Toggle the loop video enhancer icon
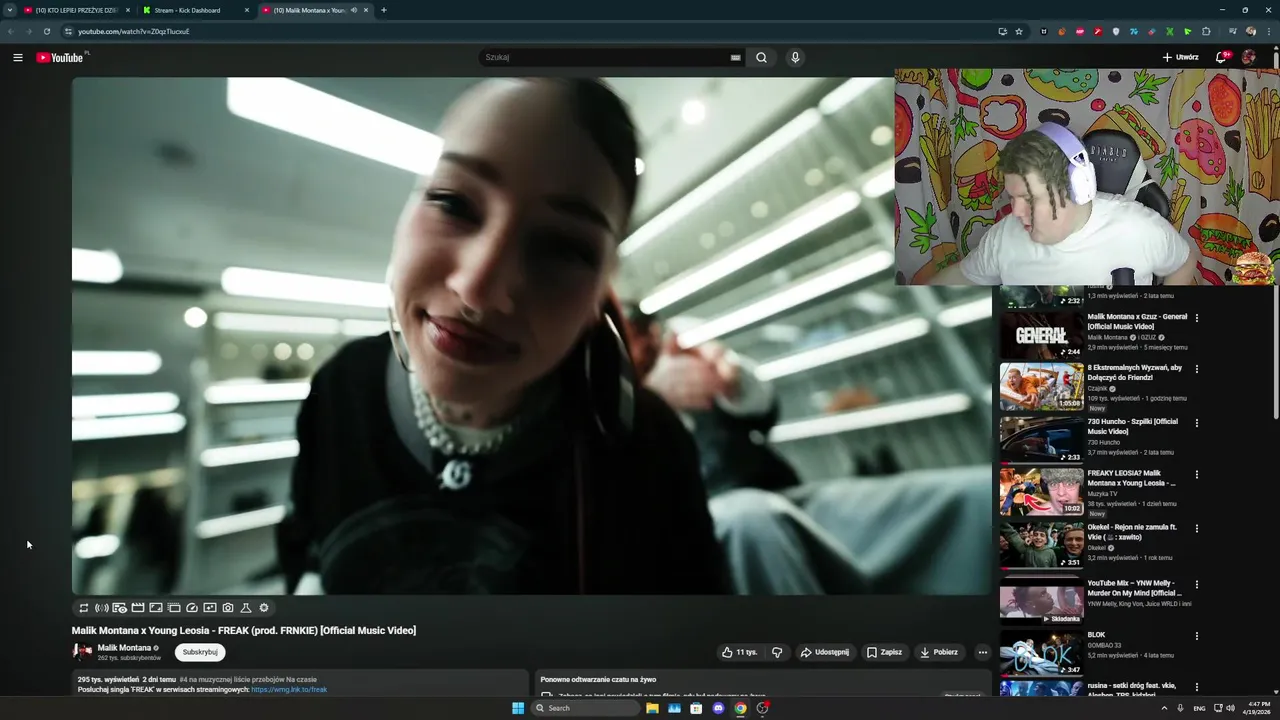This screenshot has width=1280, height=720. (x=84, y=608)
